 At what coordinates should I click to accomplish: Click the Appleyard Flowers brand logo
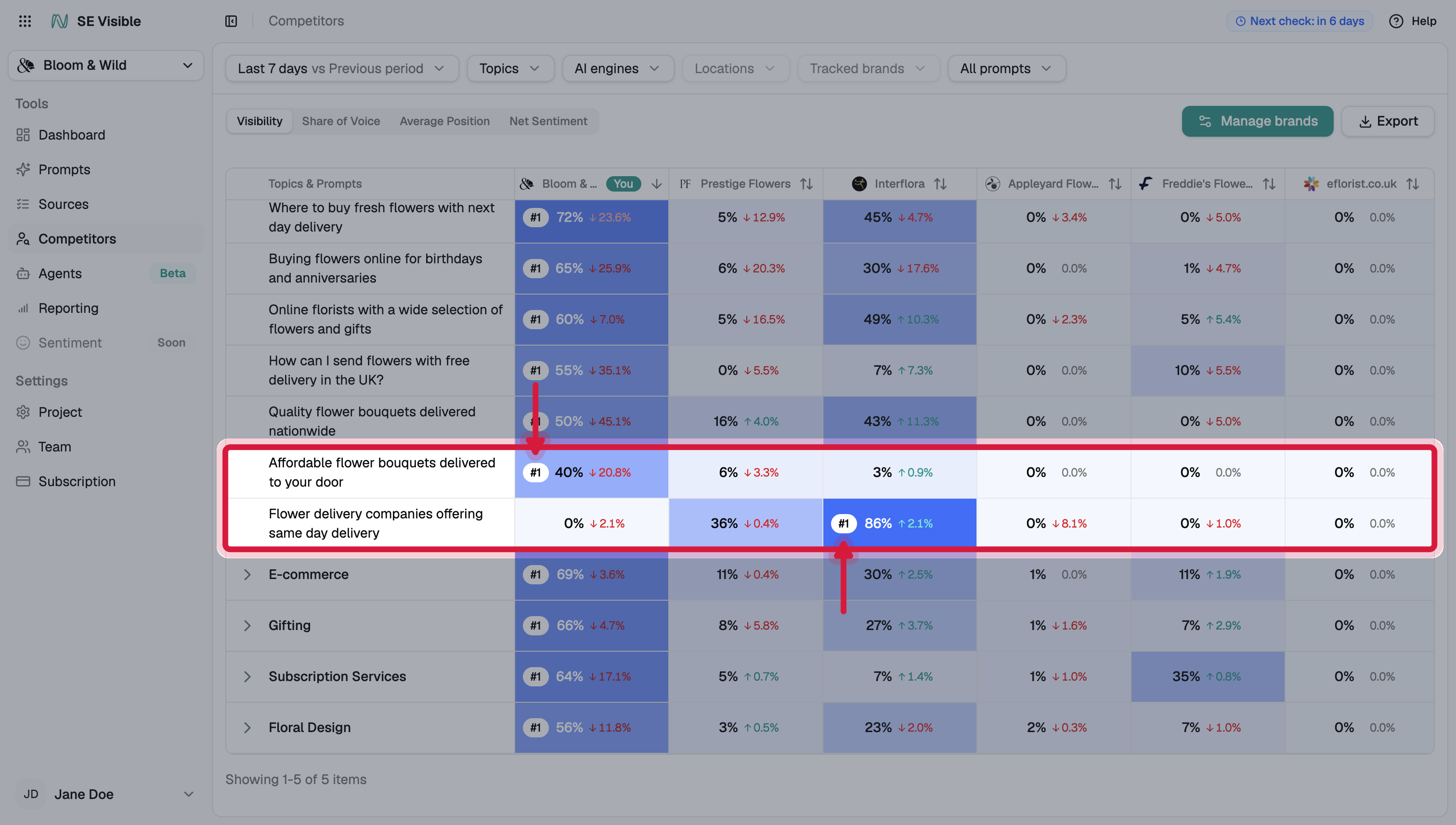[x=992, y=183]
